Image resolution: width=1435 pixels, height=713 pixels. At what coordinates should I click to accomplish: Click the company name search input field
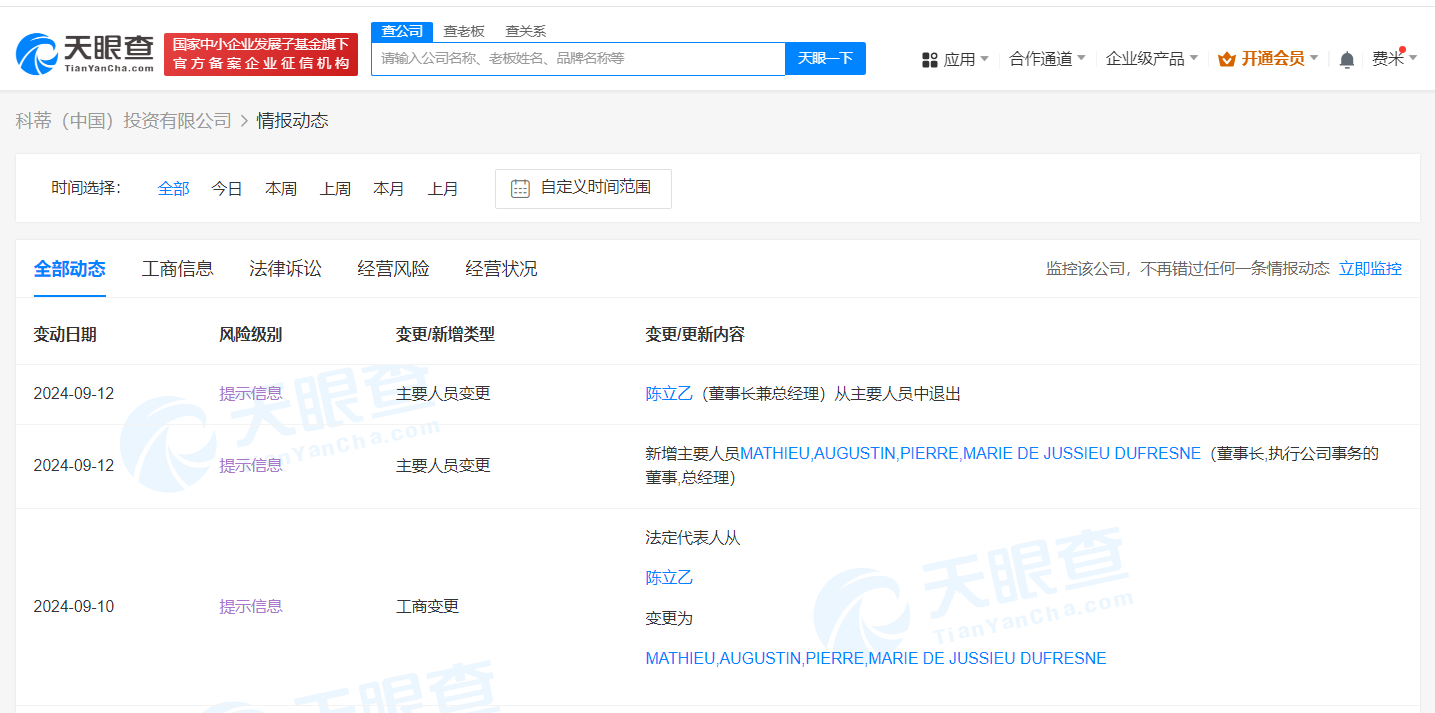click(578, 59)
